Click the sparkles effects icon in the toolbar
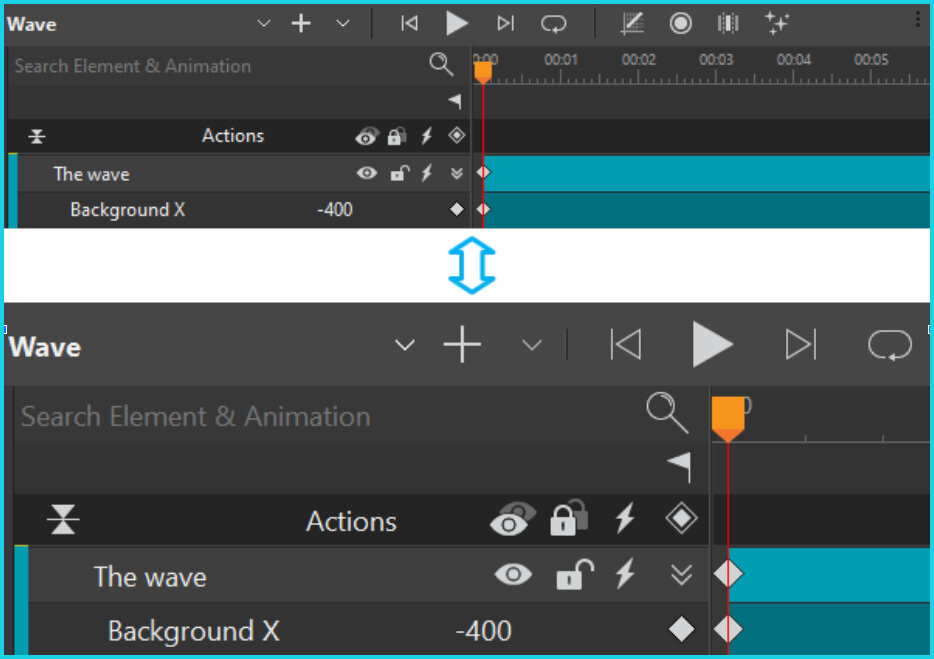Image resolution: width=934 pixels, height=659 pixels. pos(777,24)
